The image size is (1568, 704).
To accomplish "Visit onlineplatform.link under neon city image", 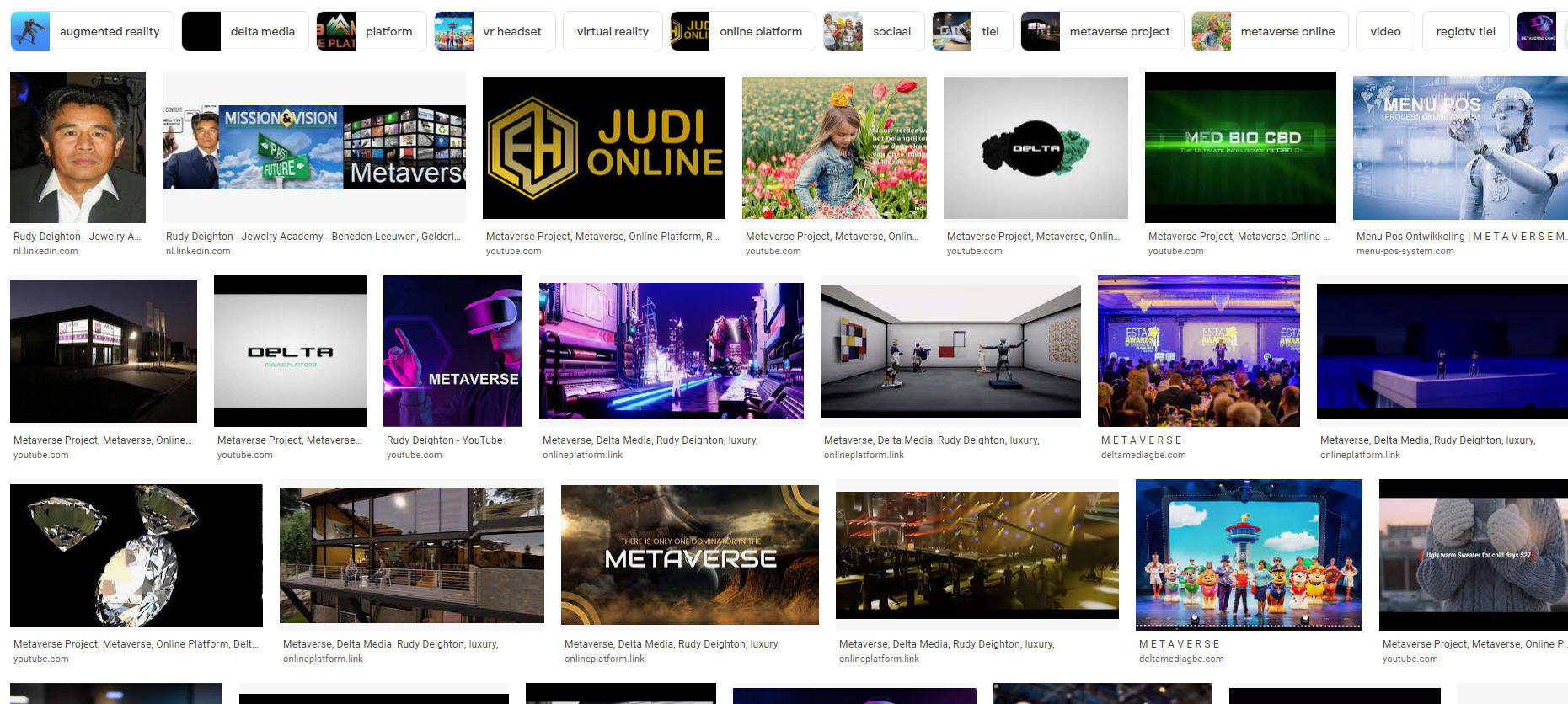I will point(582,455).
